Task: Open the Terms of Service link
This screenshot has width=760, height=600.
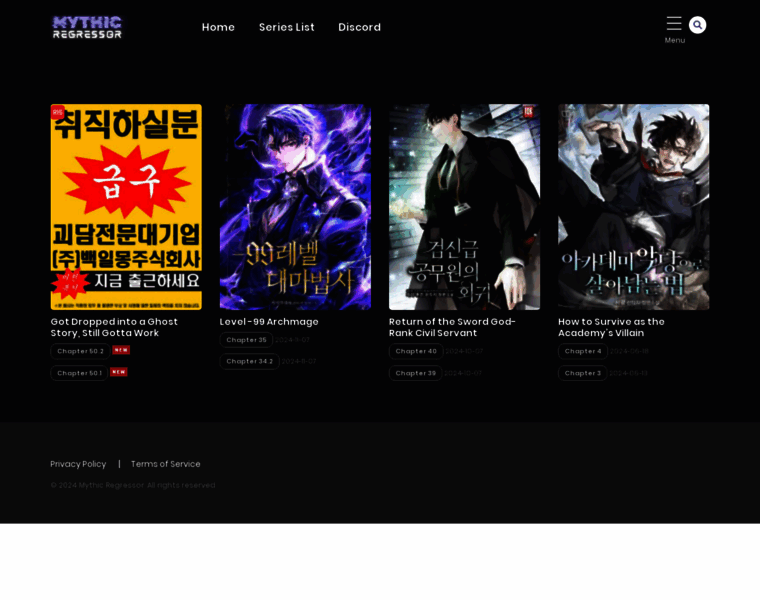Action: [165, 464]
